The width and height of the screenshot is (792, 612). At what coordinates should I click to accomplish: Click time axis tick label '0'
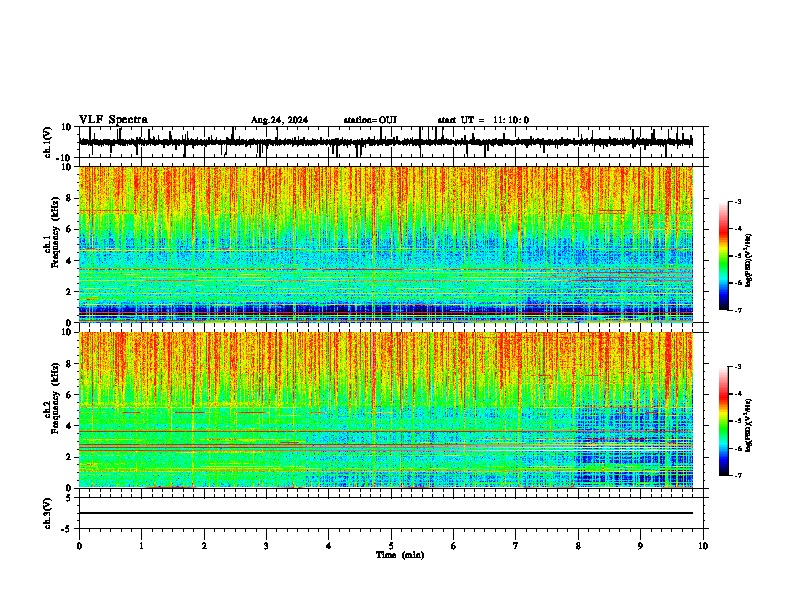(79, 546)
